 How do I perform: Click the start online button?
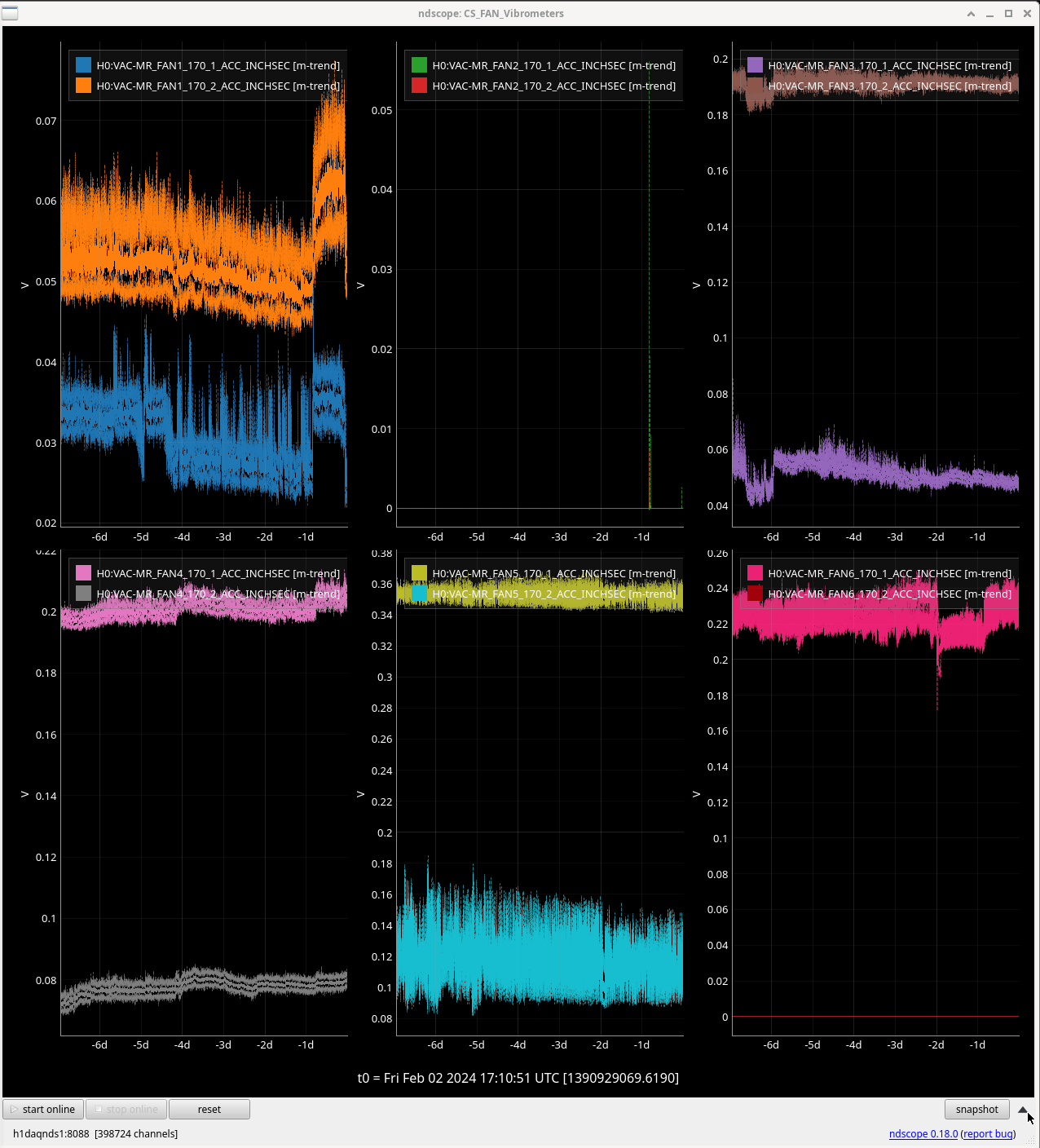click(43, 1109)
